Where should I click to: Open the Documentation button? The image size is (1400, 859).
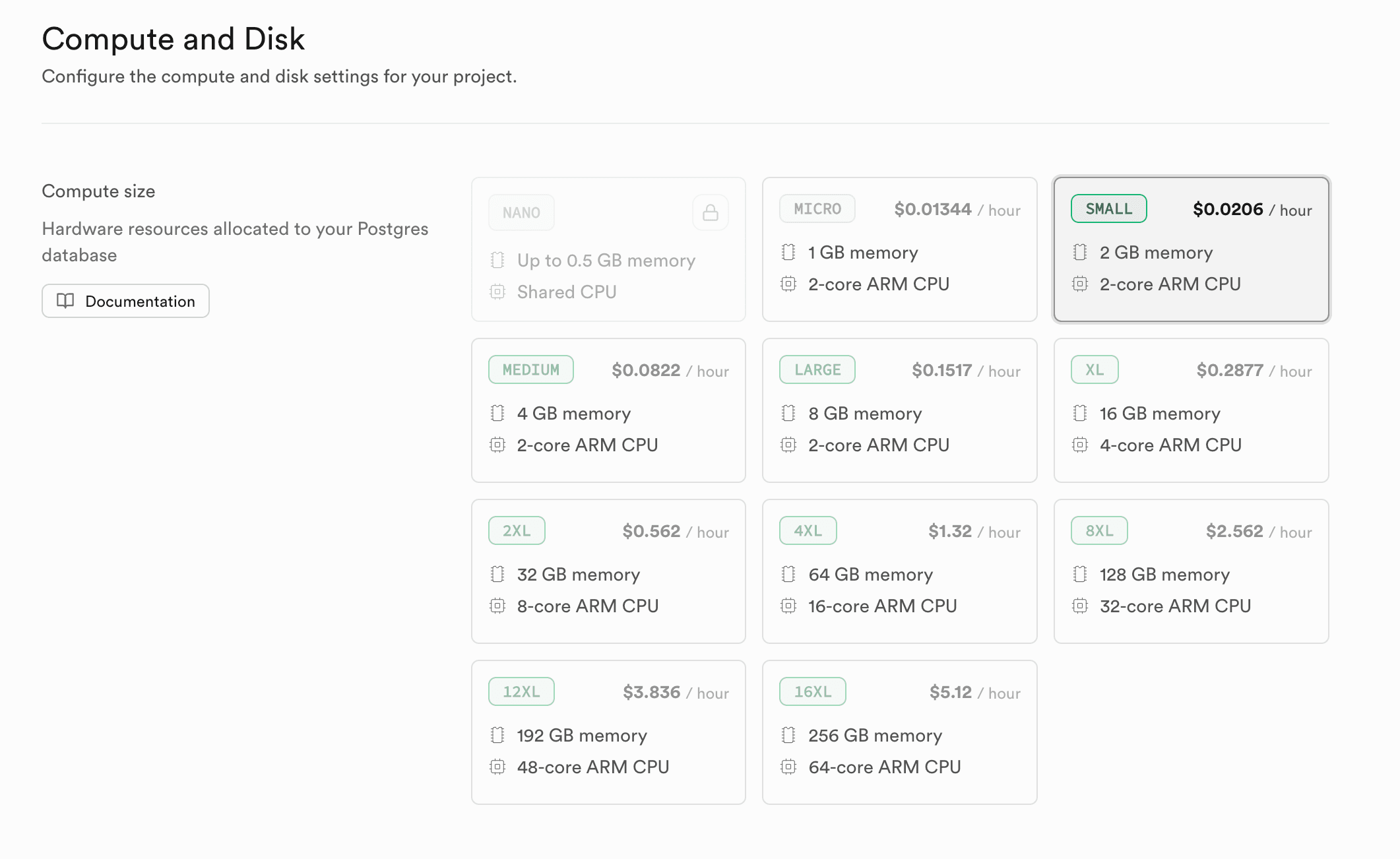(125, 301)
